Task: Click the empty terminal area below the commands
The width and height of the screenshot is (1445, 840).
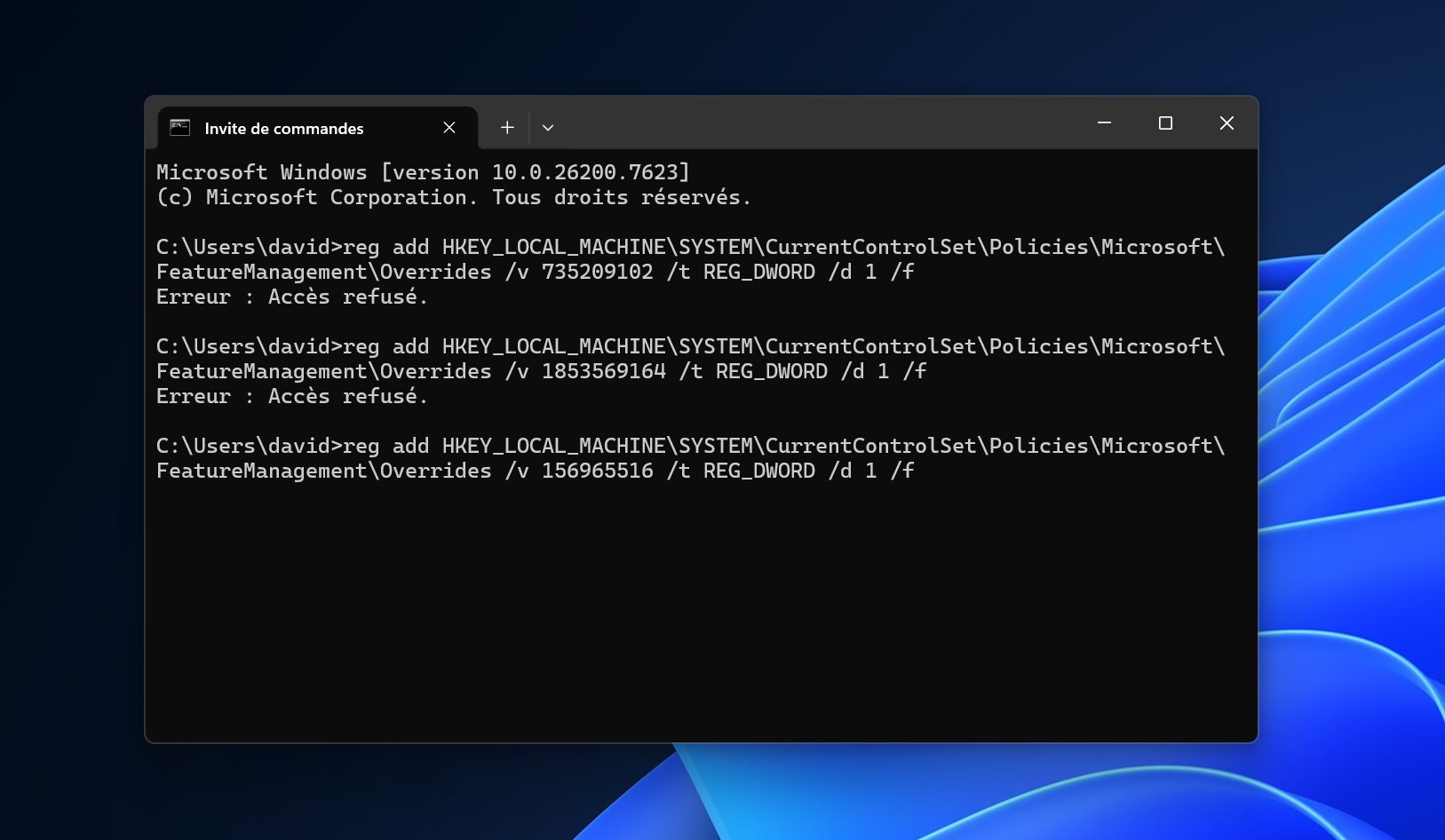Action: pyautogui.click(x=700, y=613)
